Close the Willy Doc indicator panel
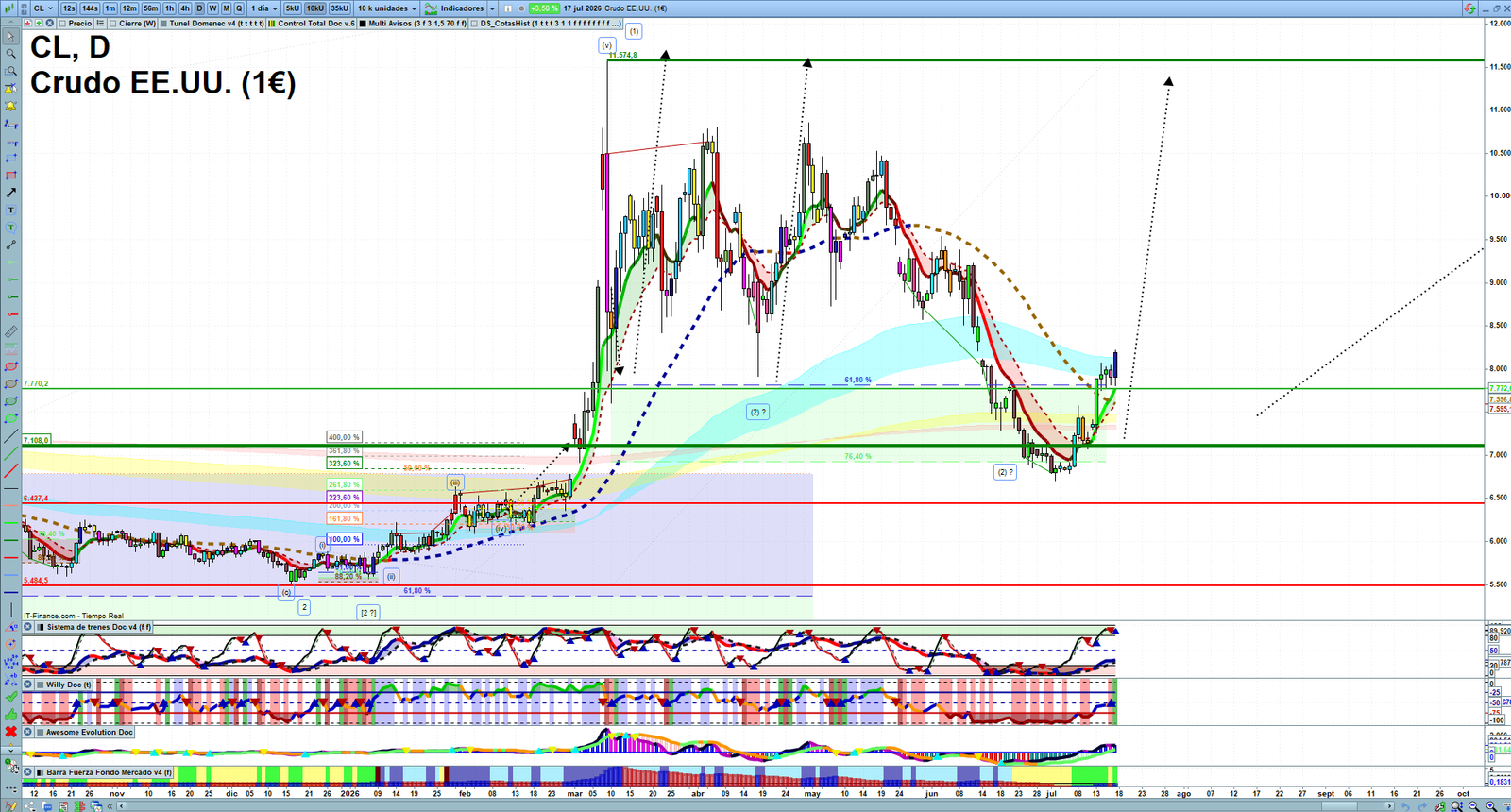Image resolution: width=1511 pixels, height=812 pixels. click(x=28, y=685)
